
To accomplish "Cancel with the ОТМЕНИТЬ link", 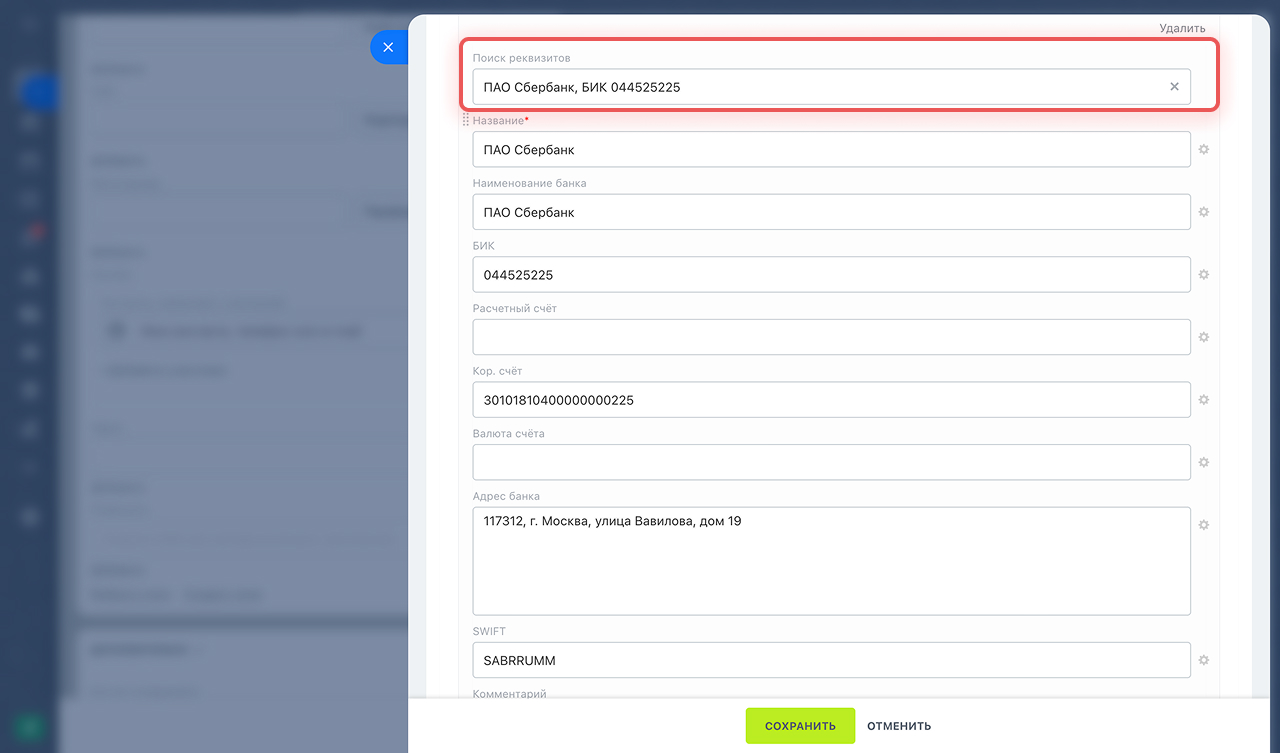I will coord(899,726).
